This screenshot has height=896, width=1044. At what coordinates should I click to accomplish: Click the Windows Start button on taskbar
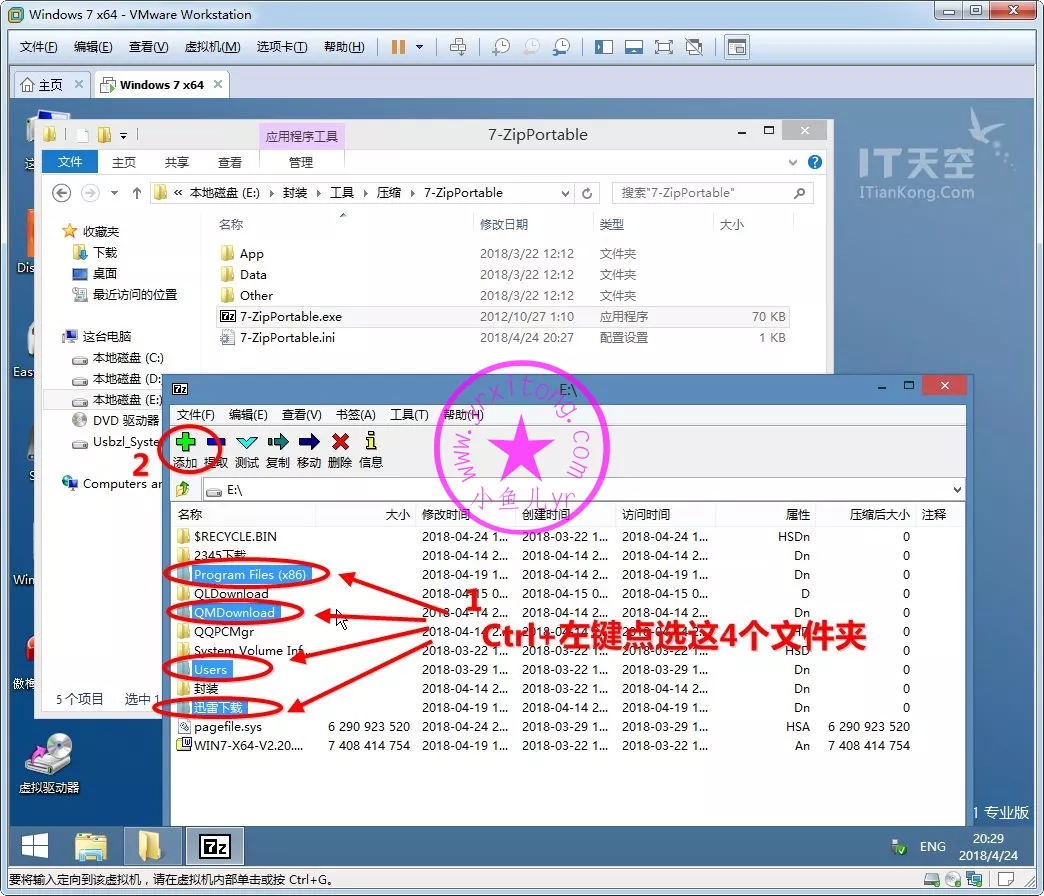(x=35, y=847)
